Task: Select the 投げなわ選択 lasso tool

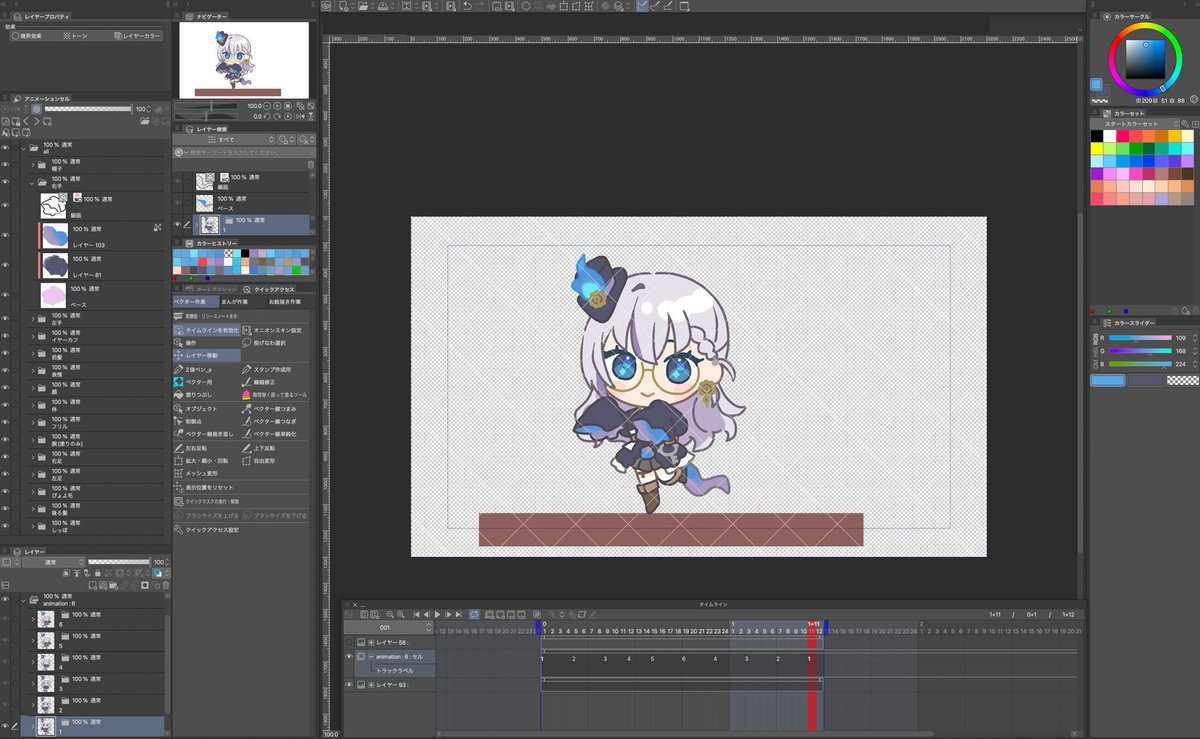Action: [x=273, y=342]
